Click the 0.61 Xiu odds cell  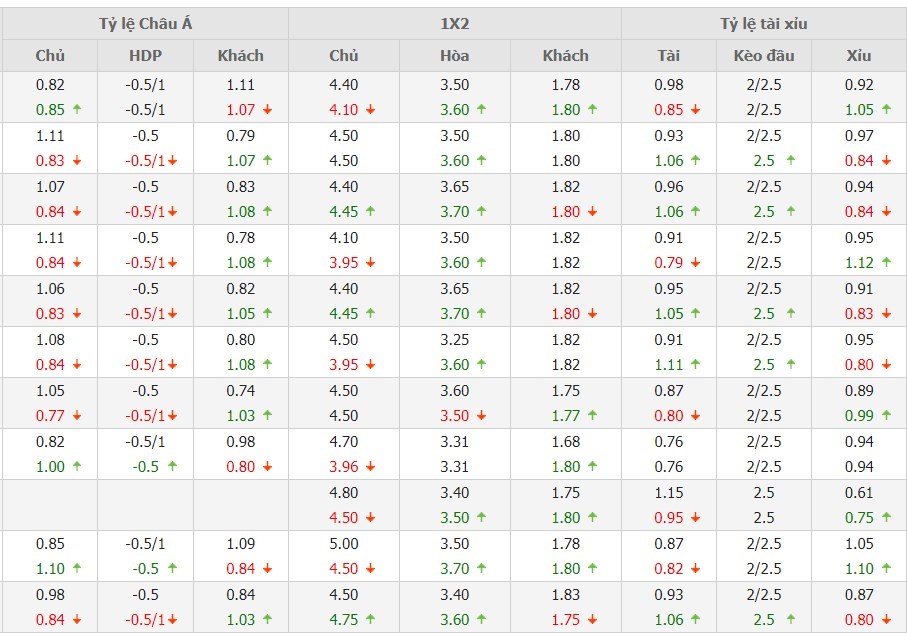[x=859, y=493]
